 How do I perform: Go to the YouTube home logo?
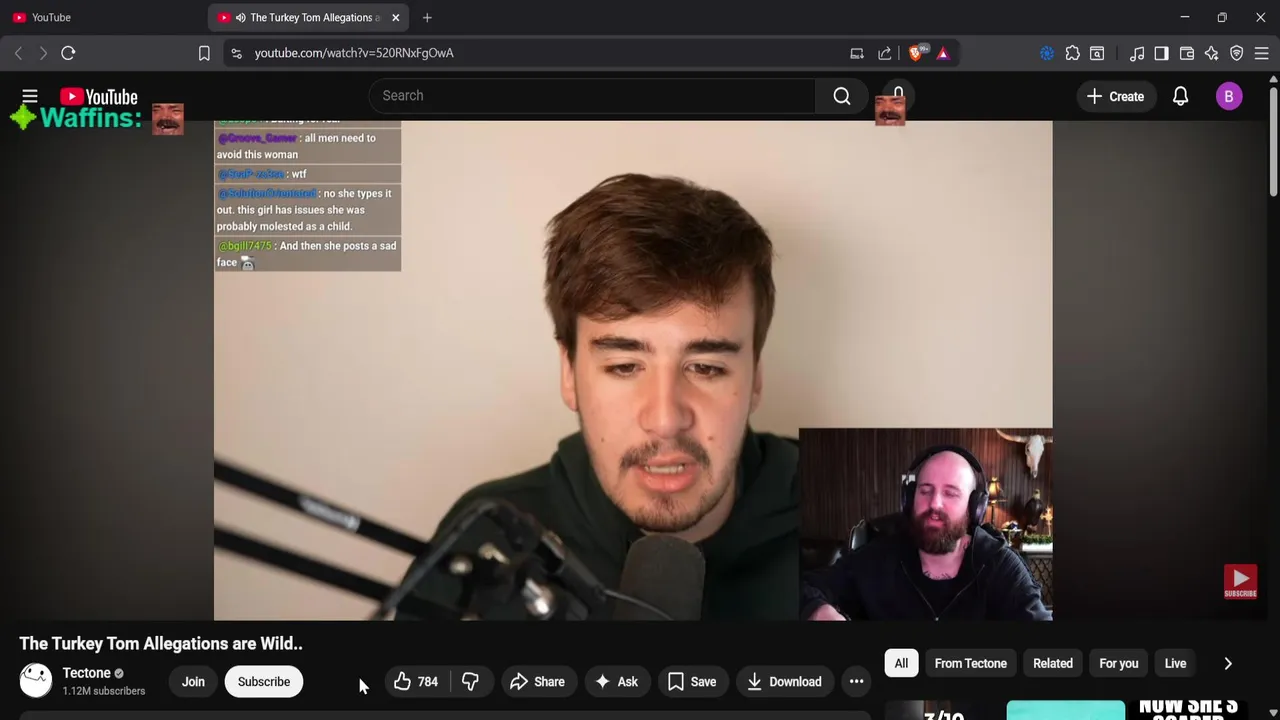coord(98,96)
